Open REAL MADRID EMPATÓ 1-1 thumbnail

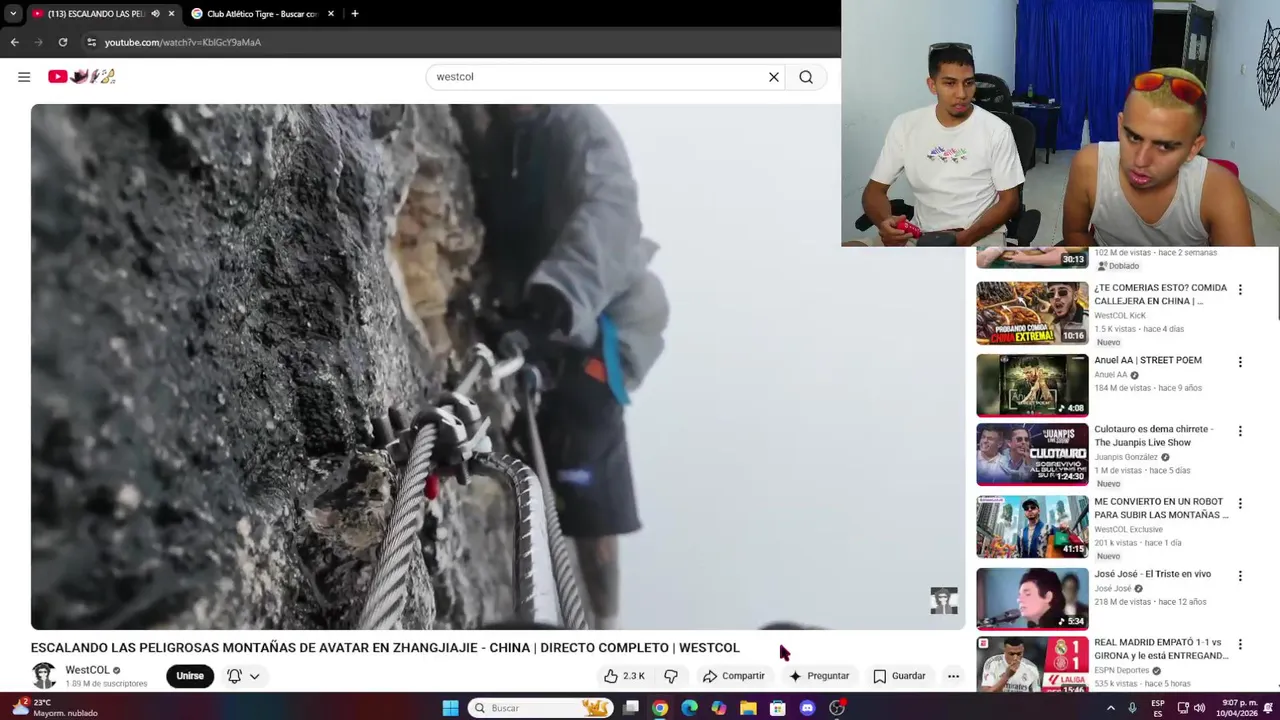pos(1032,665)
